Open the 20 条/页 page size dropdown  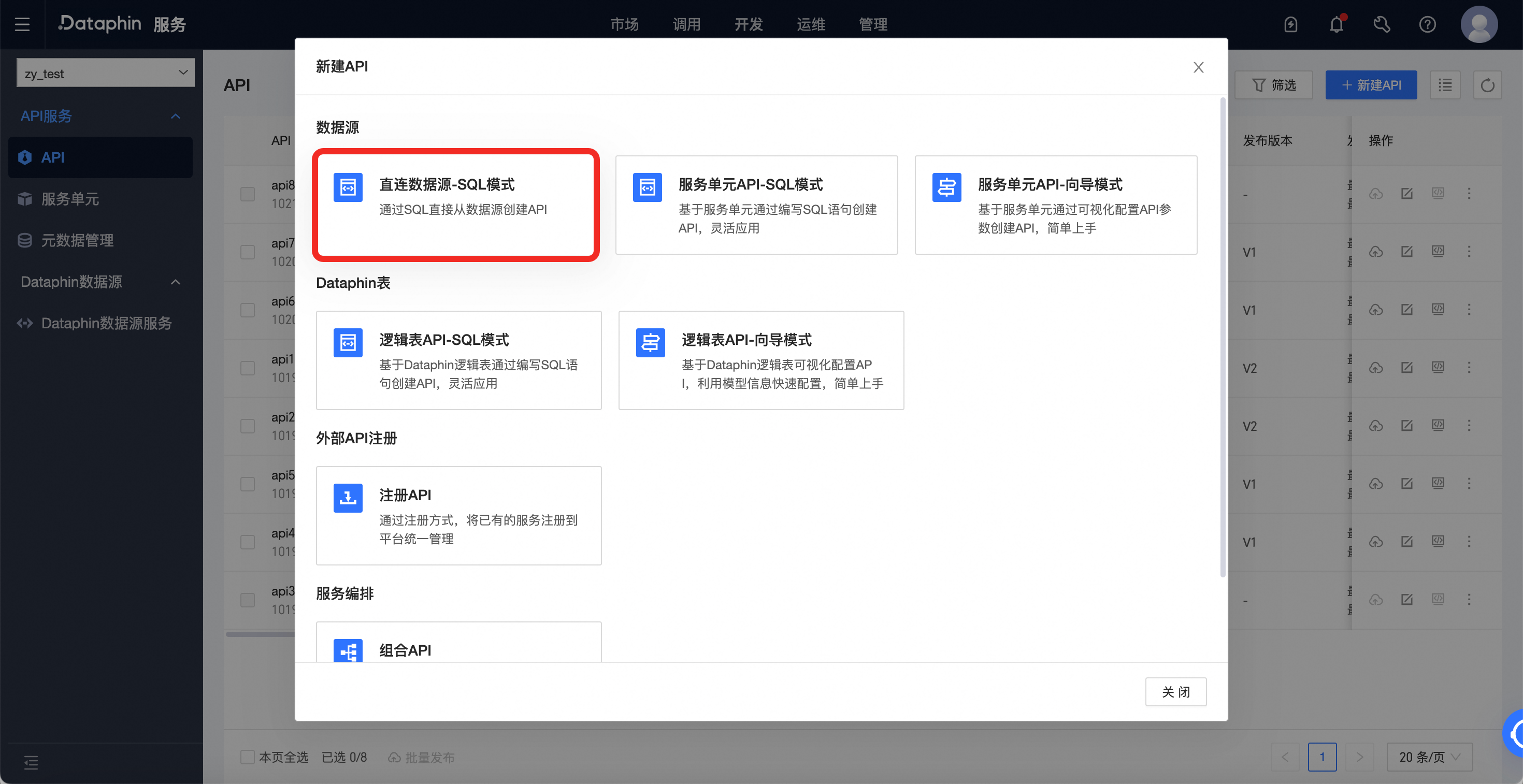1429,757
